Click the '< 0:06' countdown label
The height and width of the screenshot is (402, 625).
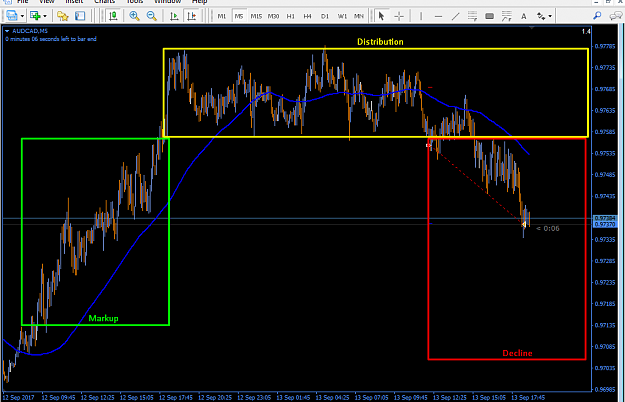click(548, 228)
